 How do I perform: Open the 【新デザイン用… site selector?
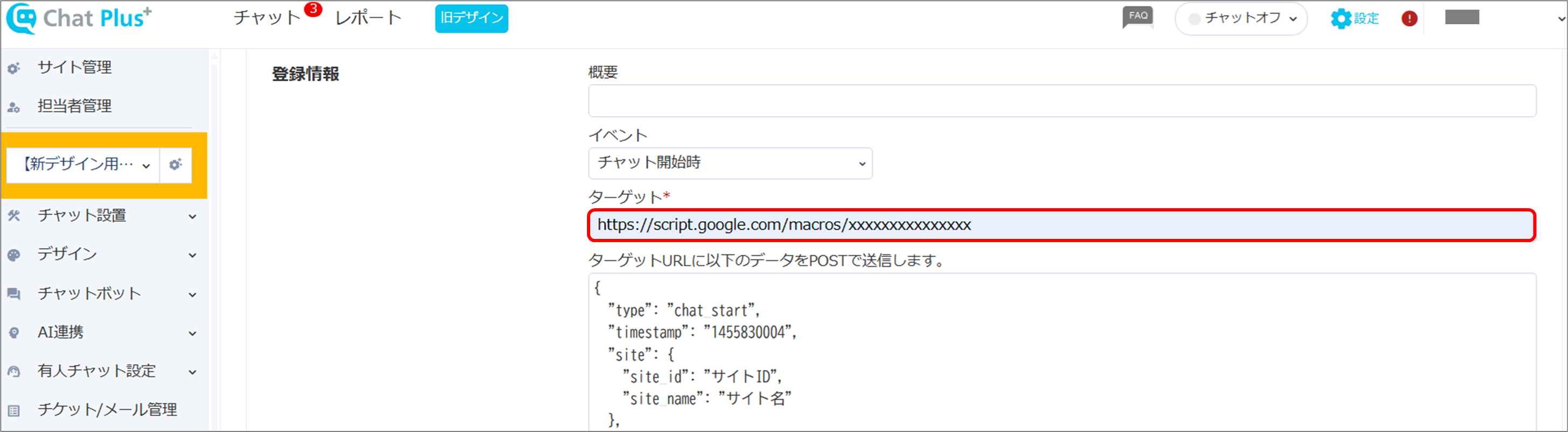[83, 164]
